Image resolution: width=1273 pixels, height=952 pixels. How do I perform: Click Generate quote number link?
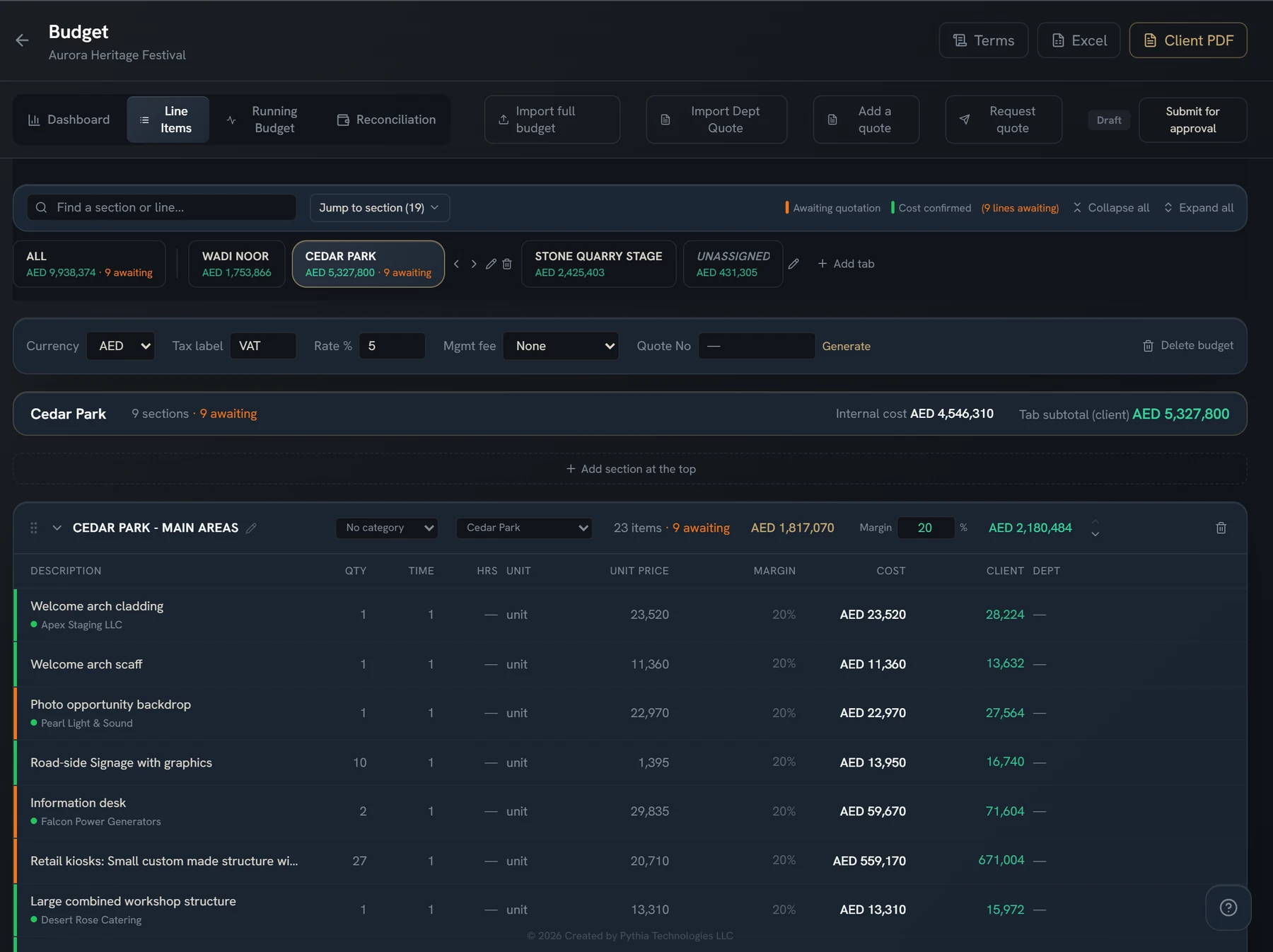click(x=846, y=346)
